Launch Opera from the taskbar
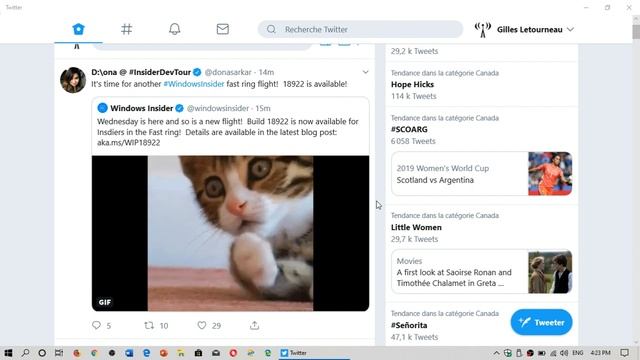This screenshot has height=360, width=640. coord(233,353)
